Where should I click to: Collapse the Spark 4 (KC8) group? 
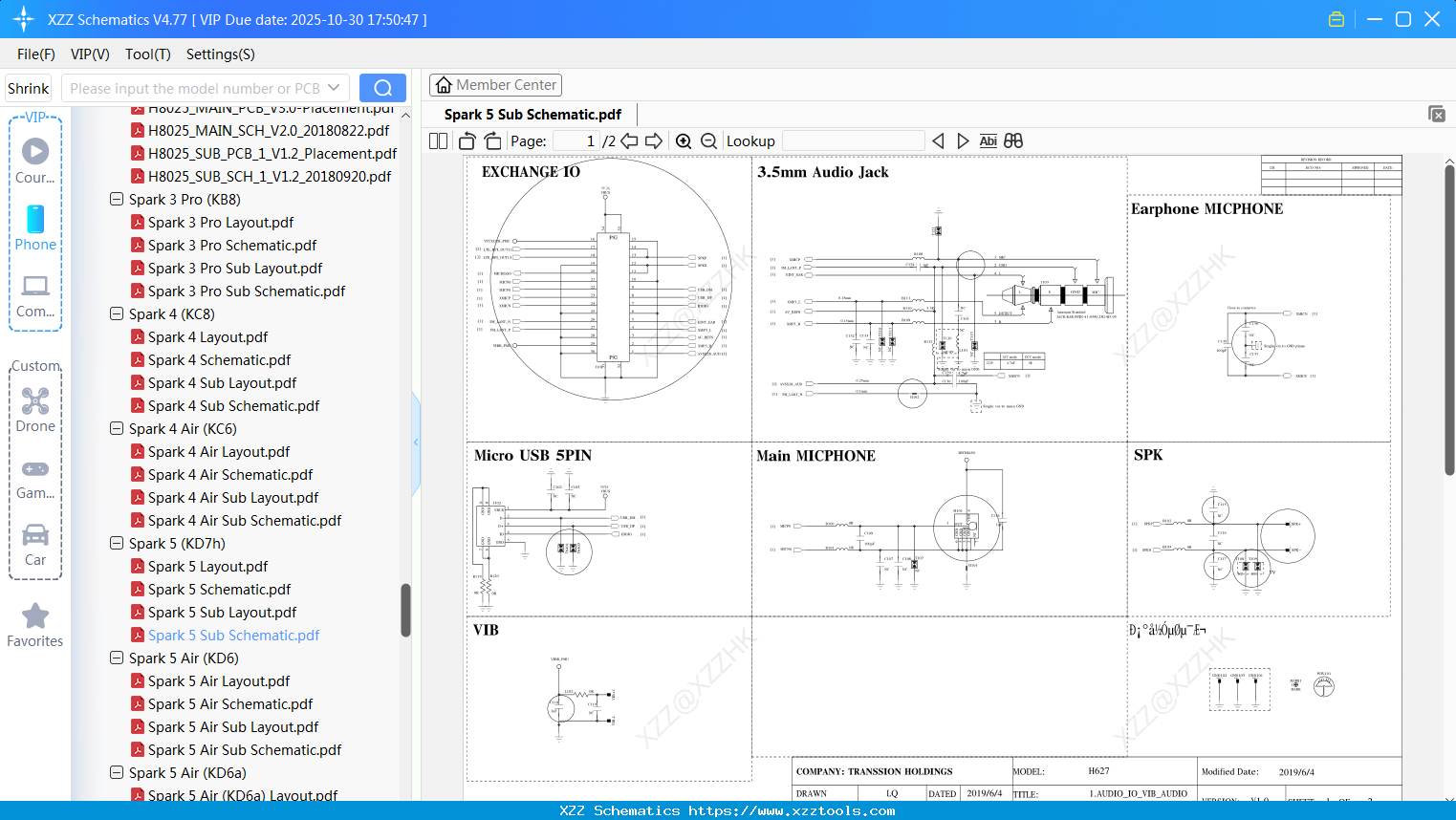(x=116, y=313)
